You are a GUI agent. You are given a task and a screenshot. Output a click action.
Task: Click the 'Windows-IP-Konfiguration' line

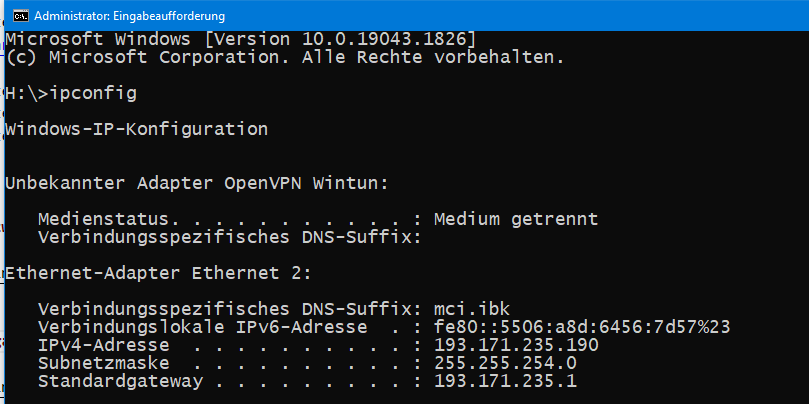137,129
